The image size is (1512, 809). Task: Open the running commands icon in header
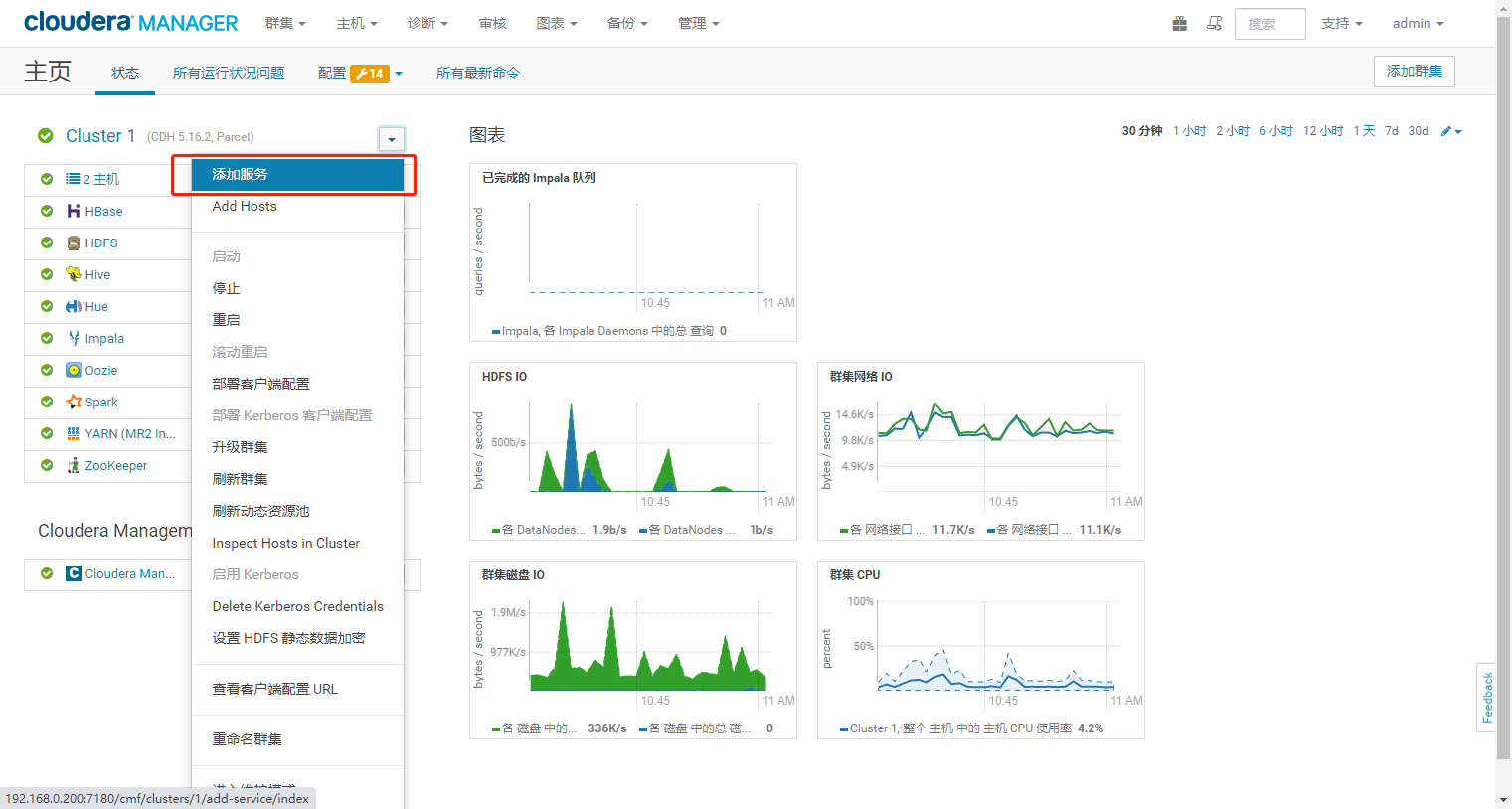pyautogui.click(x=1214, y=23)
